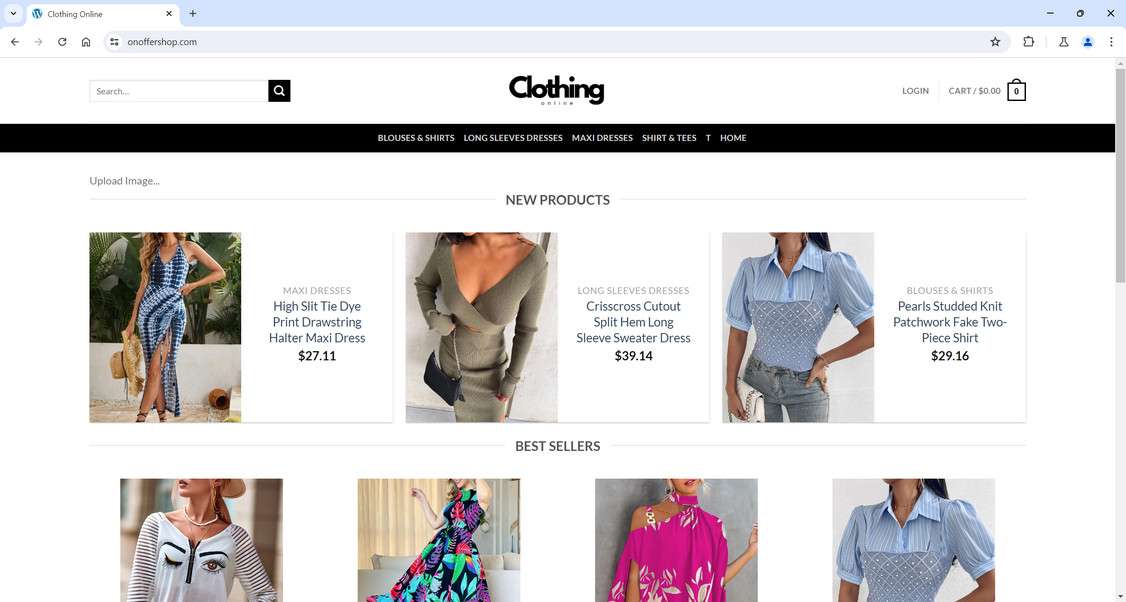
Task: Open the Chrome profile avatar icon
Action: [x=1088, y=42]
